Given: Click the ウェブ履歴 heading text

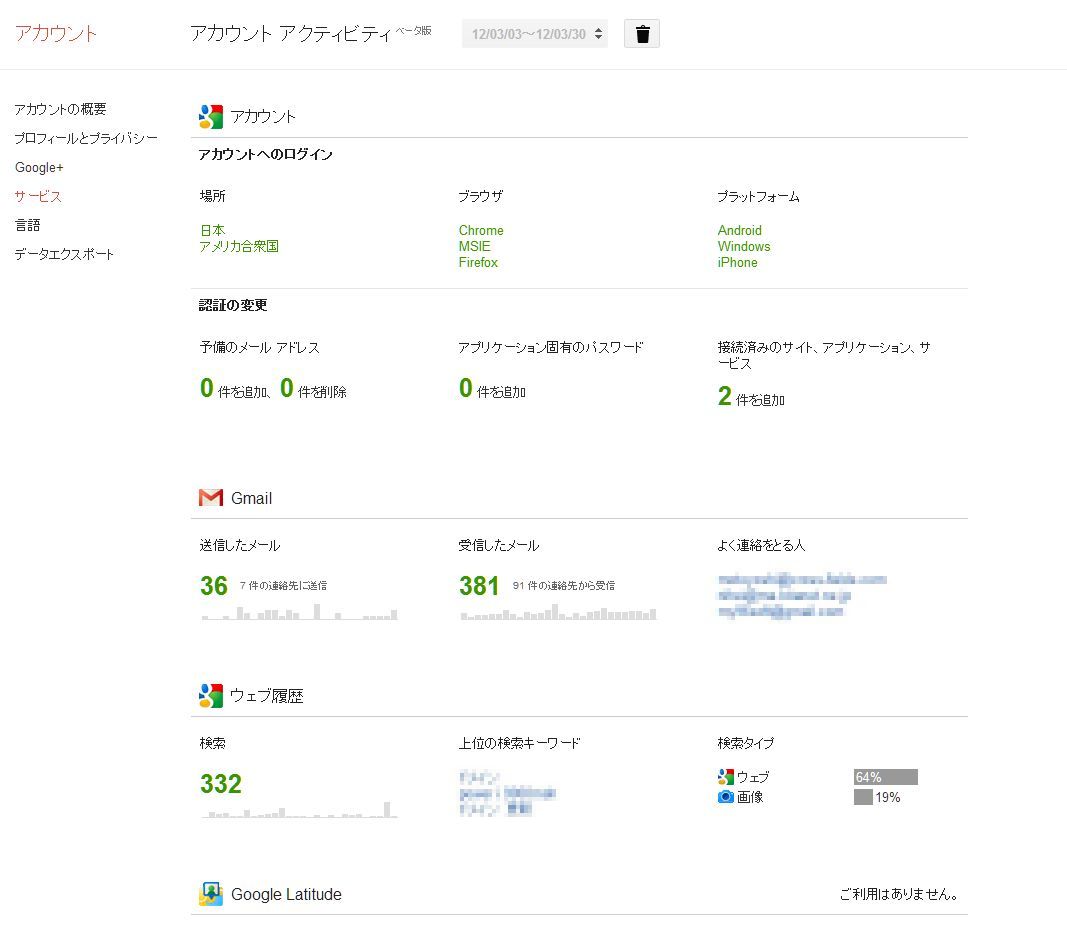Looking at the screenshot, I should (x=266, y=696).
